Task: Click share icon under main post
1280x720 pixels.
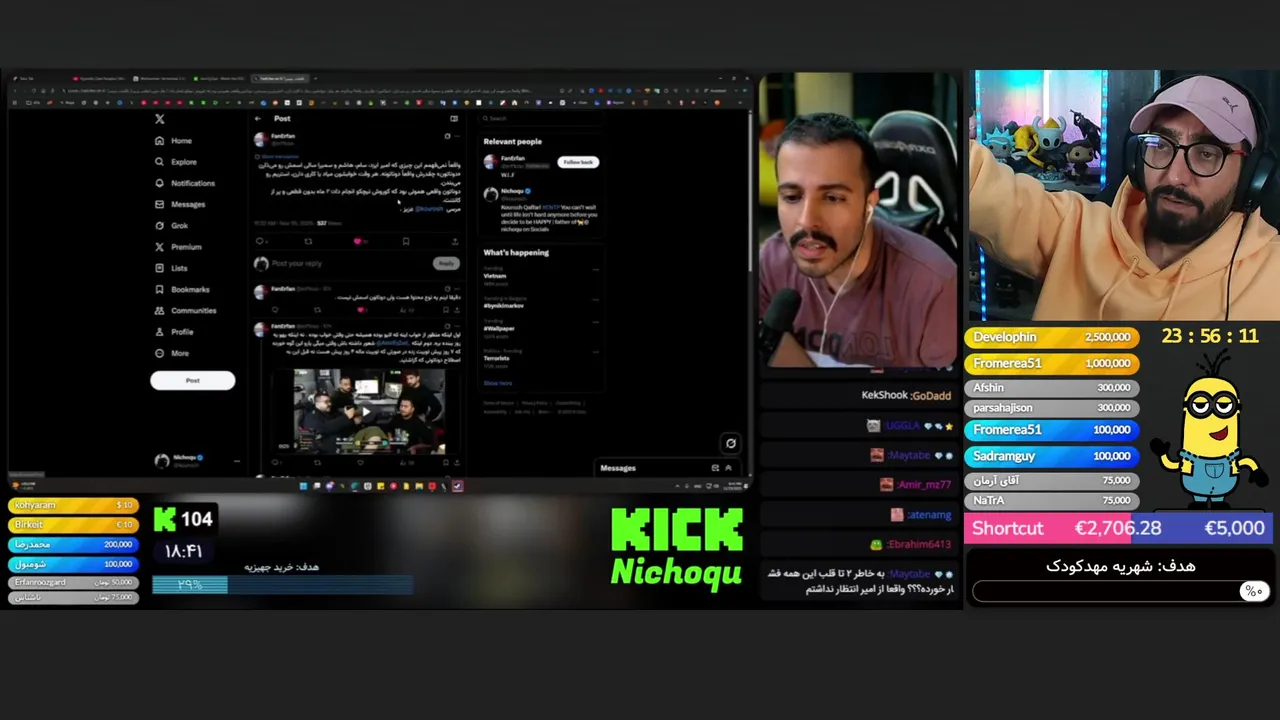Action: coord(455,241)
